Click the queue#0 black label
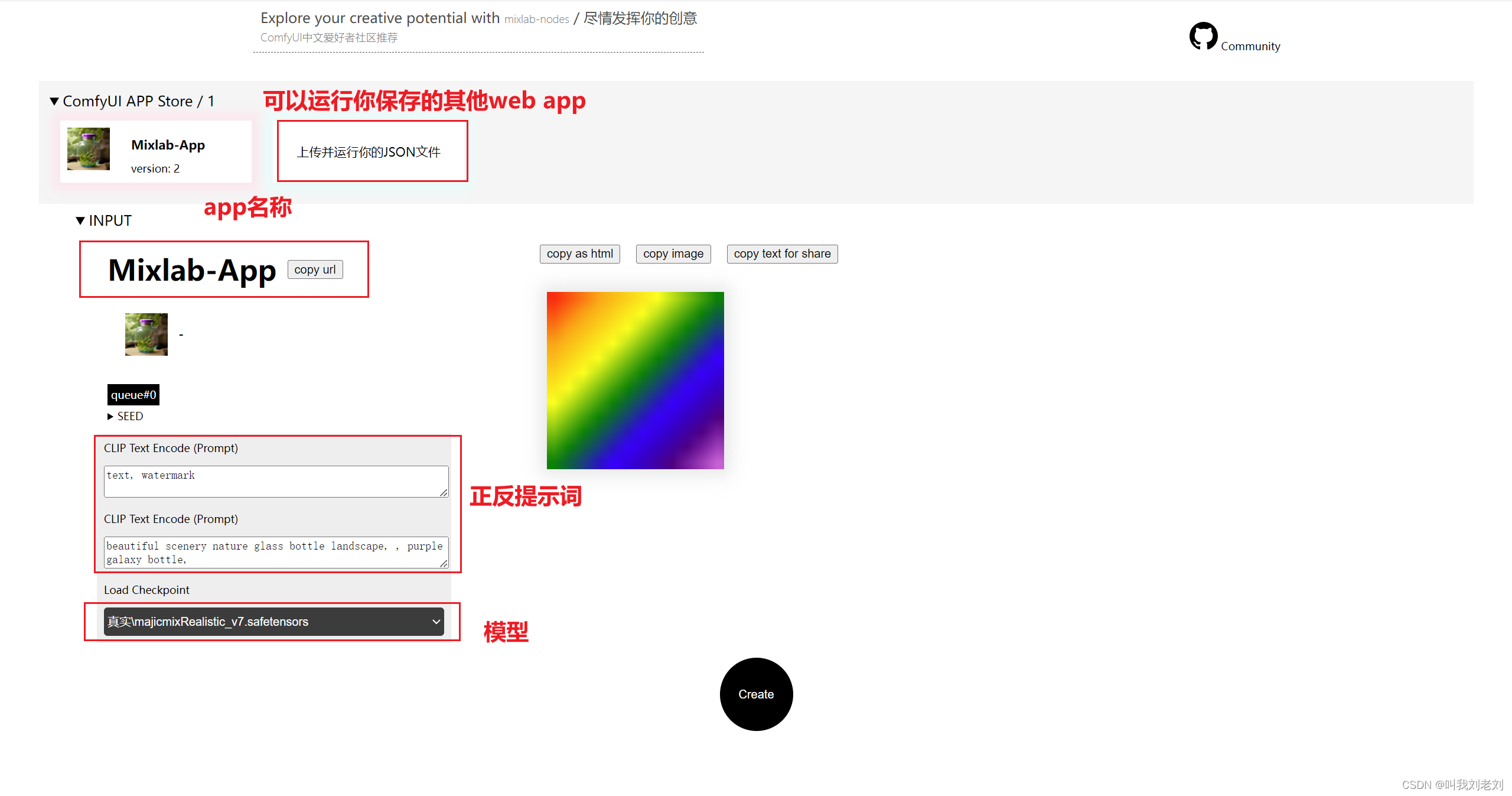1512x796 pixels. click(x=133, y=395)
